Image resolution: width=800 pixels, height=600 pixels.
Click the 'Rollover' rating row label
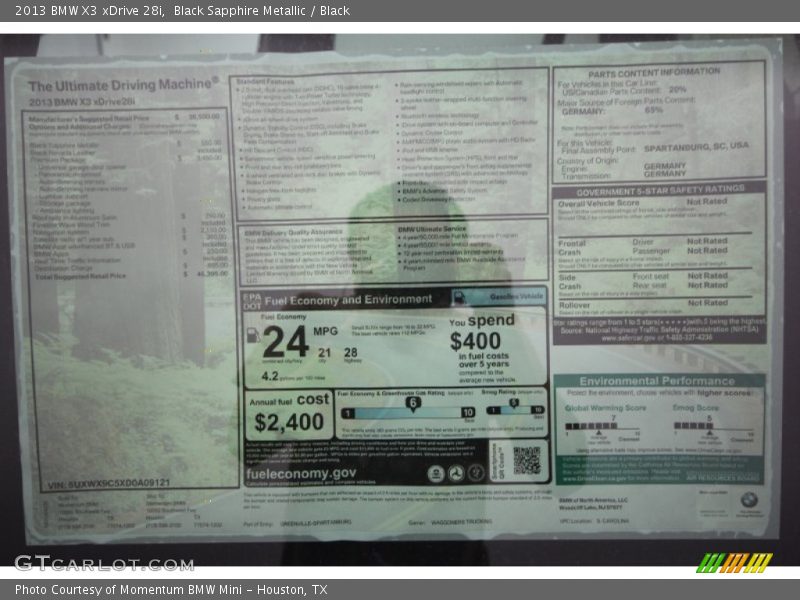(x=574, y=305)
